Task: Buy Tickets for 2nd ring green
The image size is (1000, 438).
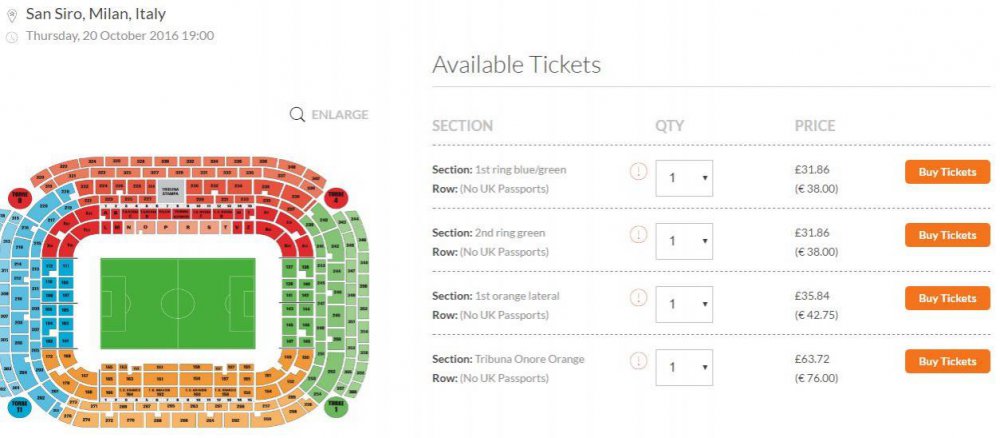Action: point(947,235)
